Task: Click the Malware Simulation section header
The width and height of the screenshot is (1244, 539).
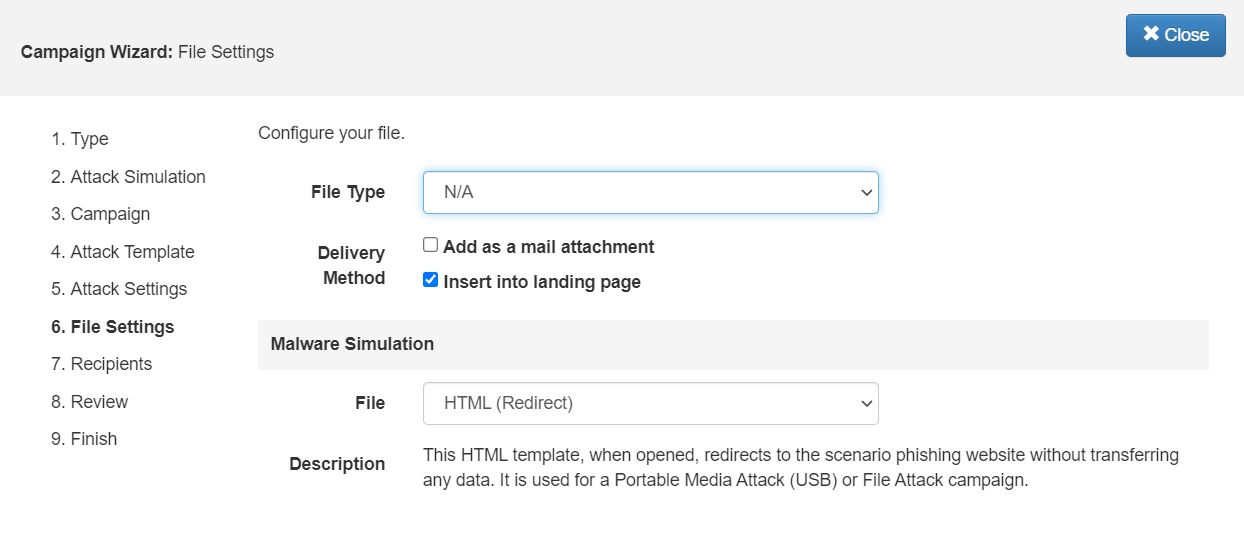Action: [x=352, y=344]
